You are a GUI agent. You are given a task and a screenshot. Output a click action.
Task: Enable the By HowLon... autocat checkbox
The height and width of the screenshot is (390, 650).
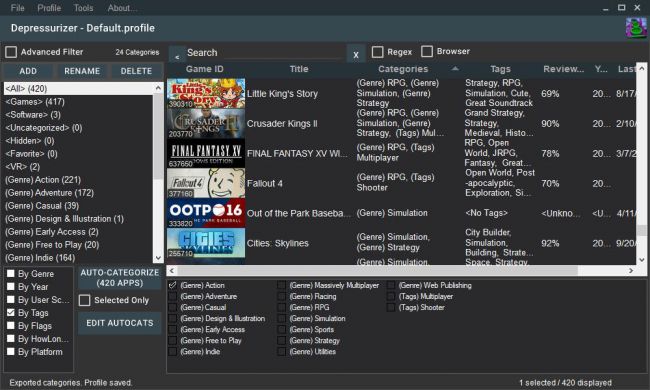tap(11, 339)
